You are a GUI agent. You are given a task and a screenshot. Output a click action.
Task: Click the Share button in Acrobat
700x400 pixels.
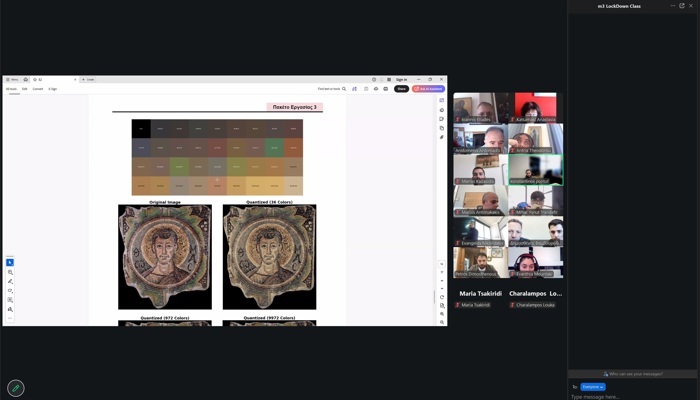point(401,89)
